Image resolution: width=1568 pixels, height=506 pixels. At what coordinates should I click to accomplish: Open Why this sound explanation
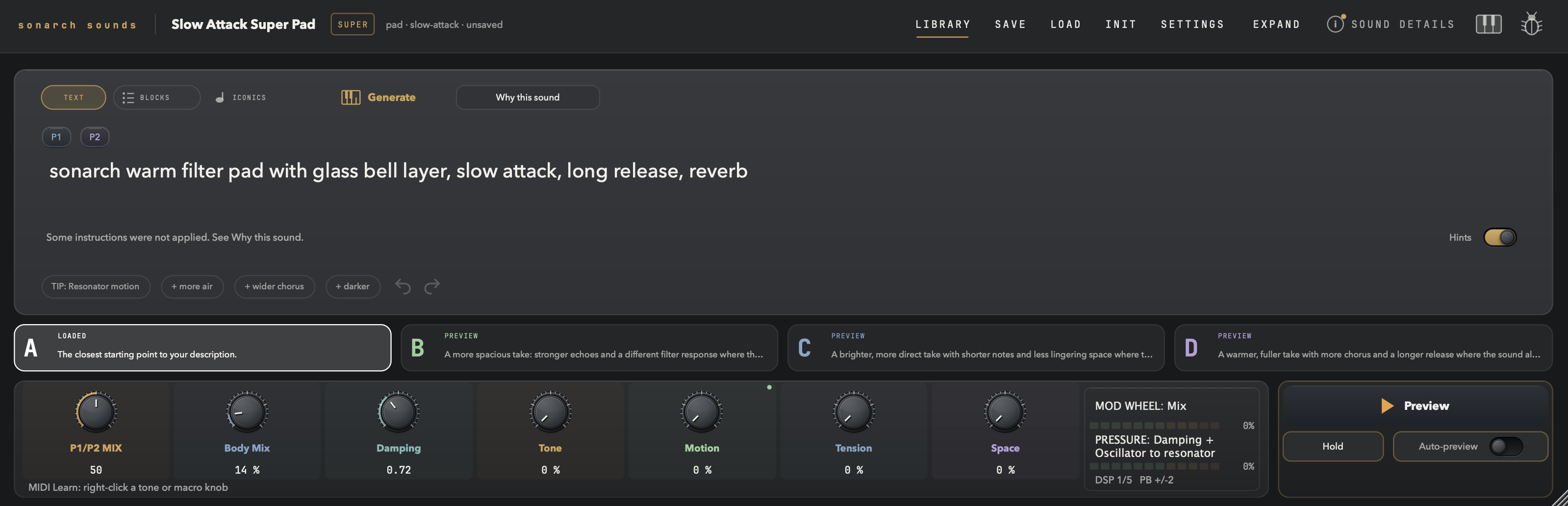[x=527, y=98]
